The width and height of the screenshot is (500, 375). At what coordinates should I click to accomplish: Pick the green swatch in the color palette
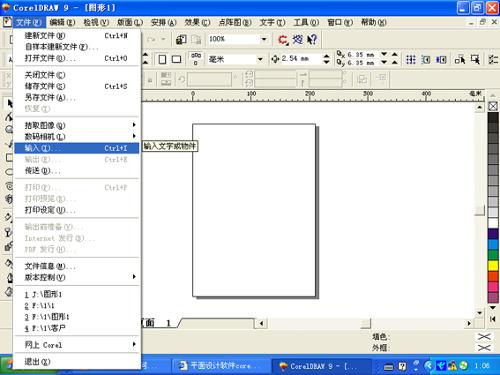pos(493,255)
